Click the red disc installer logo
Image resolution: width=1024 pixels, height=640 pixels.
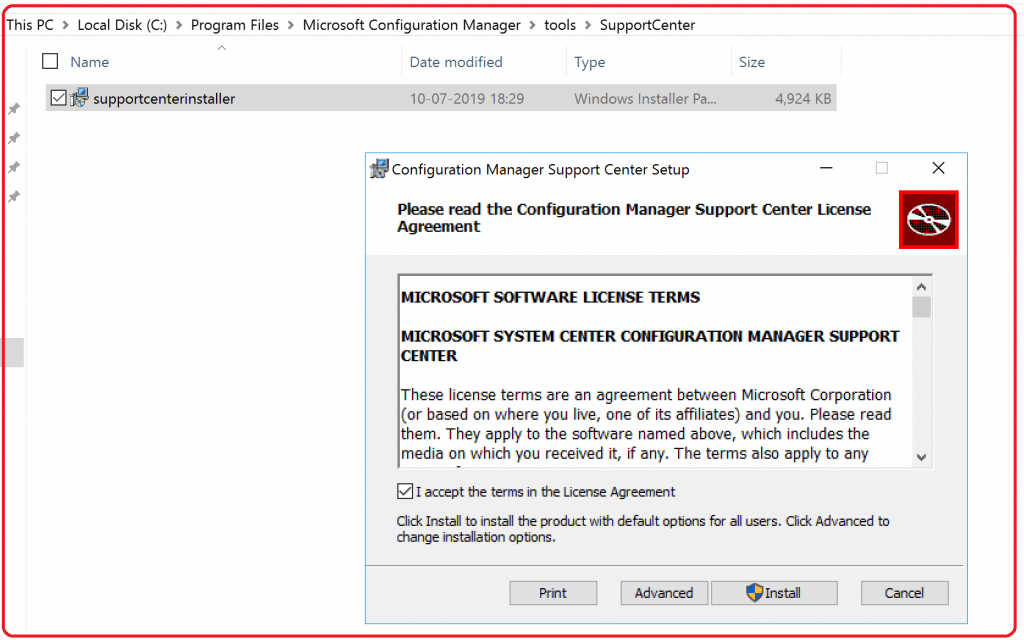(928, 219)
